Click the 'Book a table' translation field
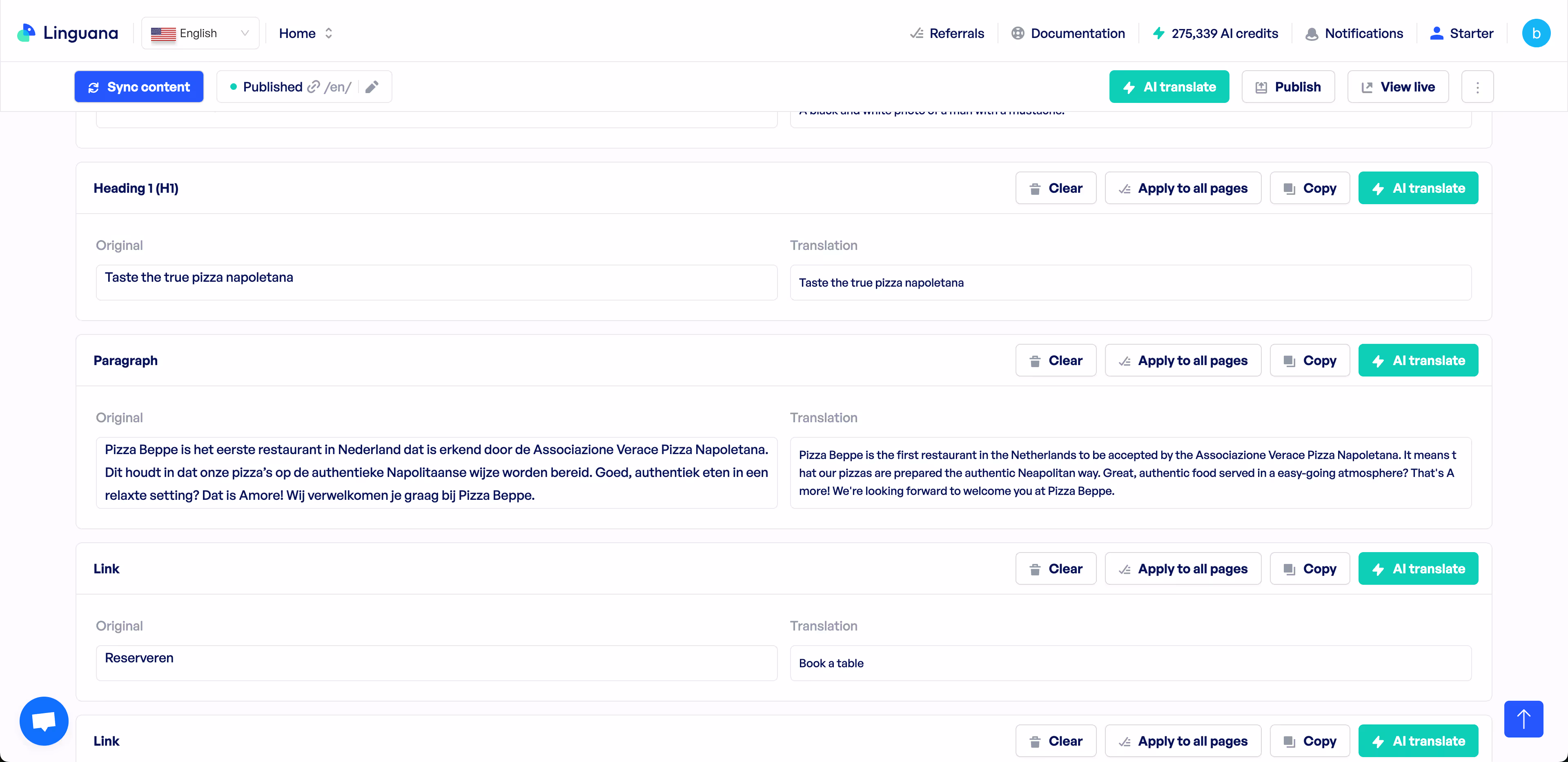 tap(1130, 663)
